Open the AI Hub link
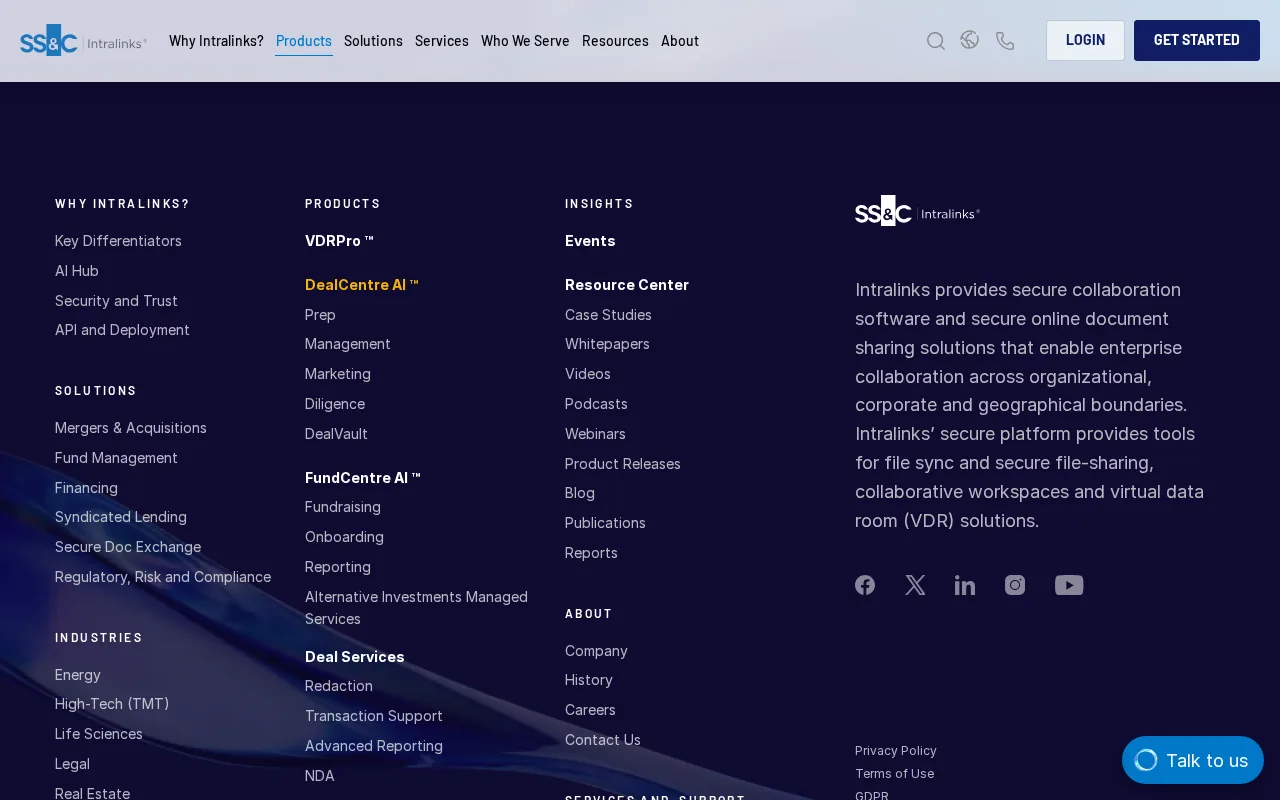Viewport: 1280px width, 800px height. (77, 271)
